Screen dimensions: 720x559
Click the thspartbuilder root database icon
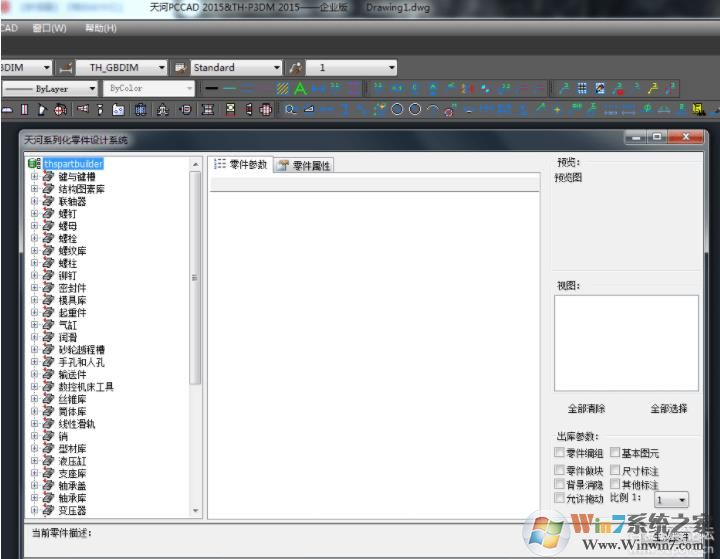point(34,164)
